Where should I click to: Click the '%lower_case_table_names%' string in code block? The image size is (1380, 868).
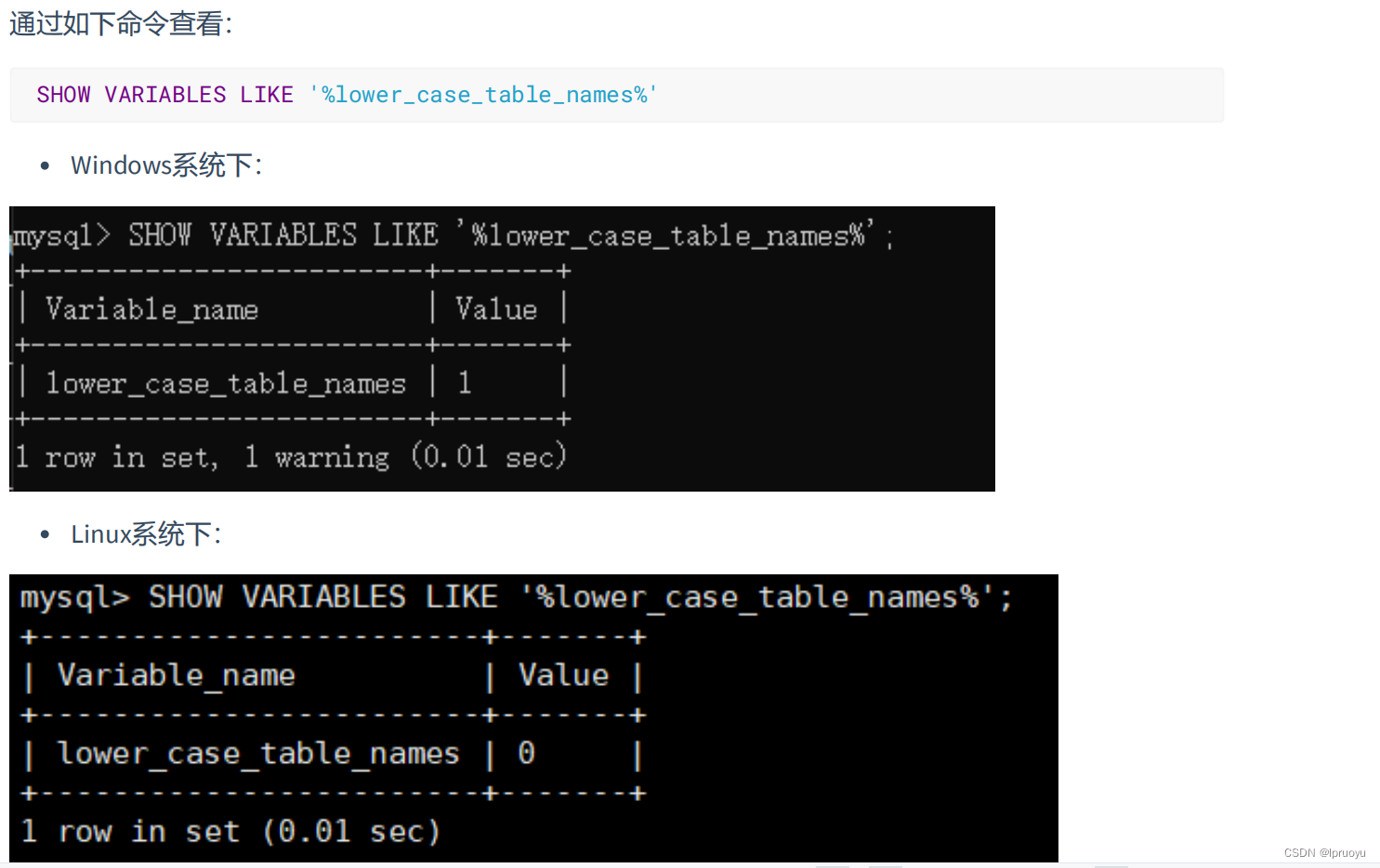pyautogui.click(x=483, y=95)
